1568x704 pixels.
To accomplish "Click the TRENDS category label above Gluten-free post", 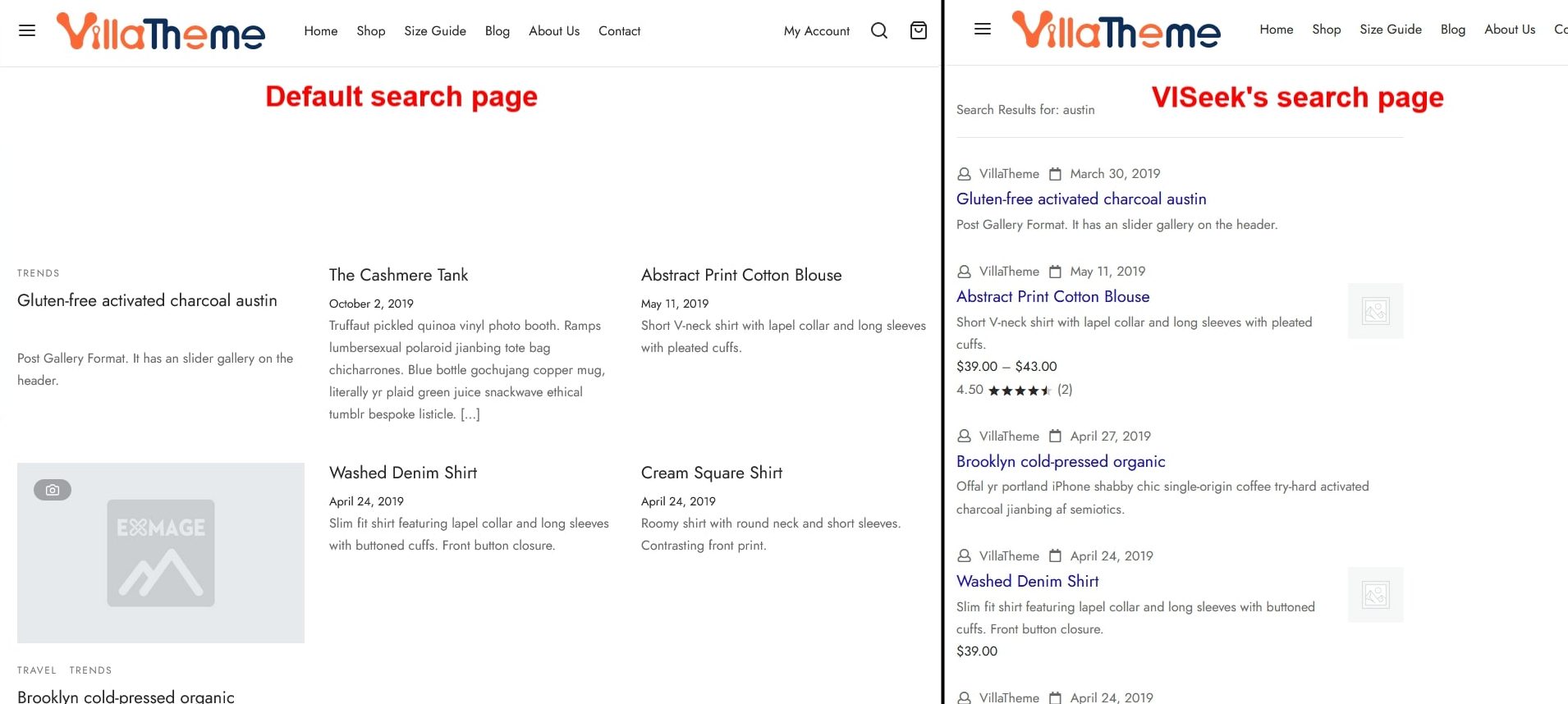I will click(39, 273).
